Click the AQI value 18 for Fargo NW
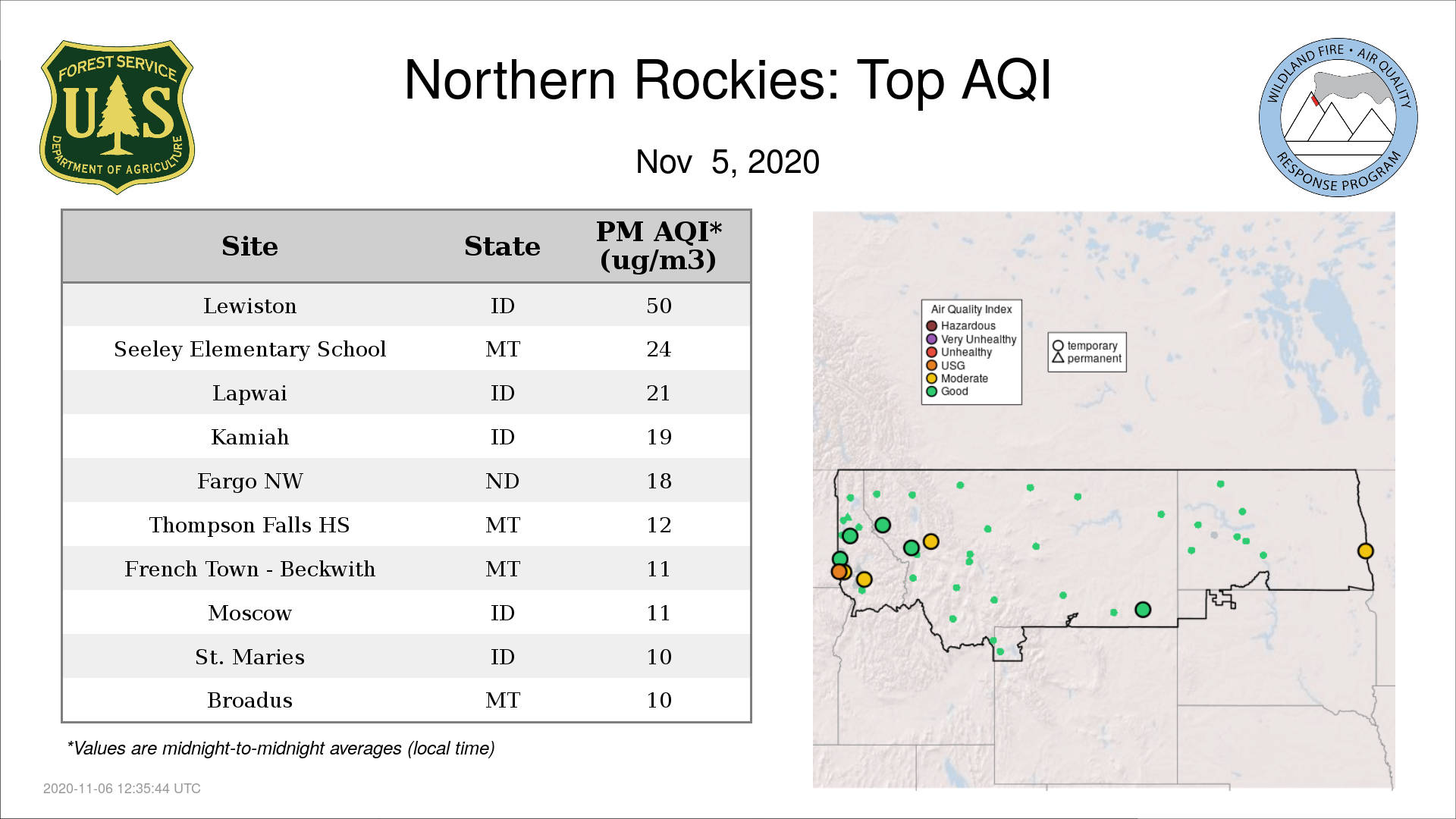Image resolution: width=1456 pixels, height=819 pixels. pos(659,482)
